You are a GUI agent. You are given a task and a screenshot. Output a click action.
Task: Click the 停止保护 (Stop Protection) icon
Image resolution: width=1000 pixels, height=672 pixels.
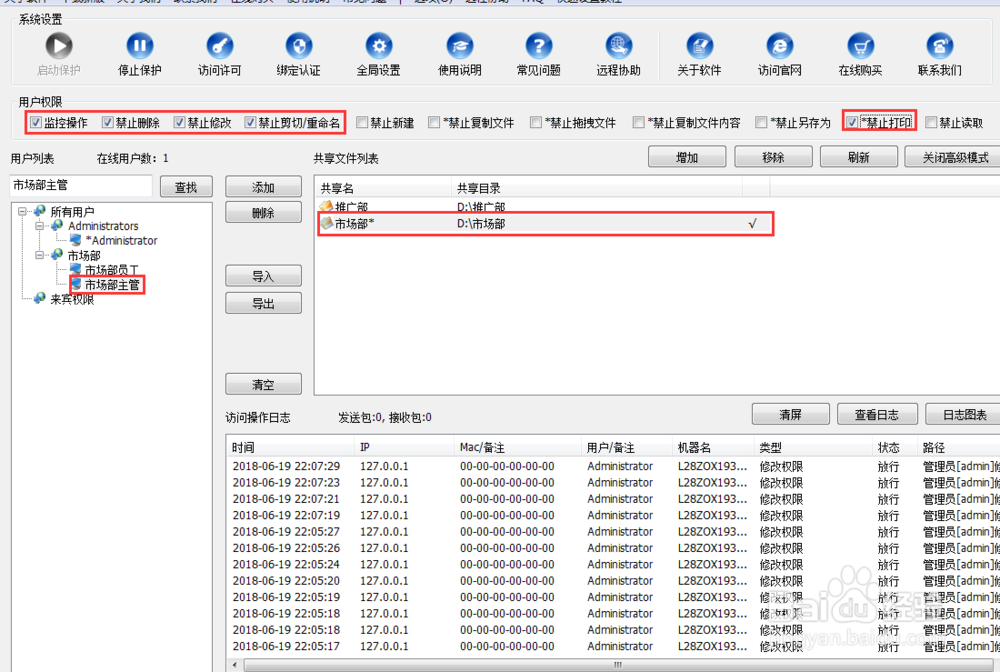(x=139, y=46)
